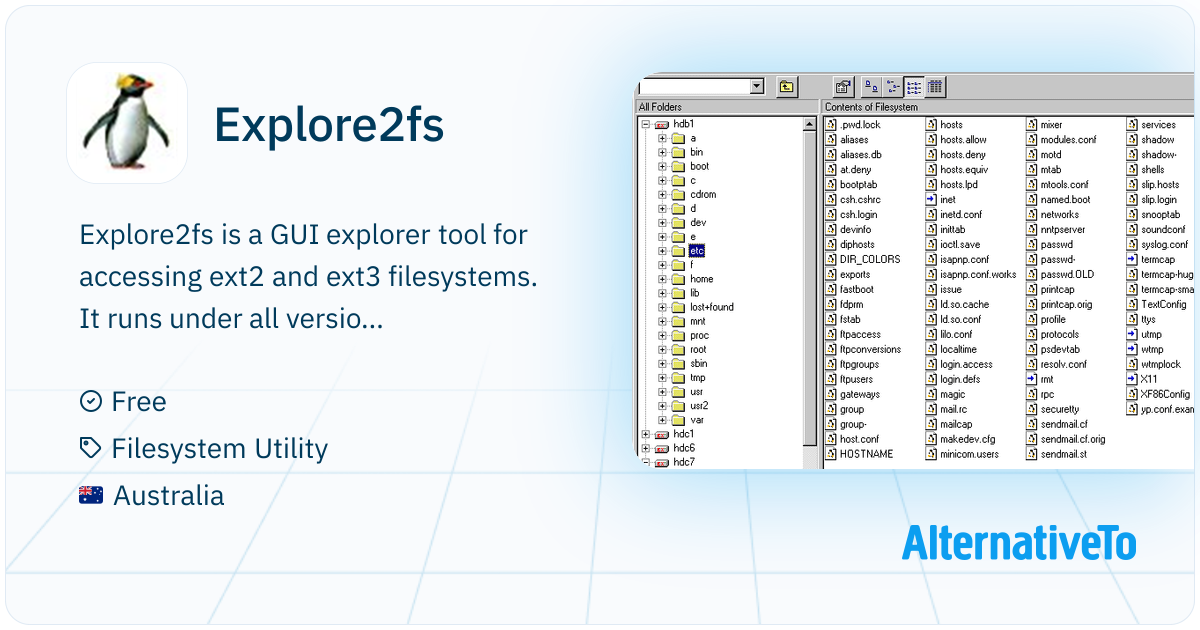Click the mnt folder icon

point(677,321)
